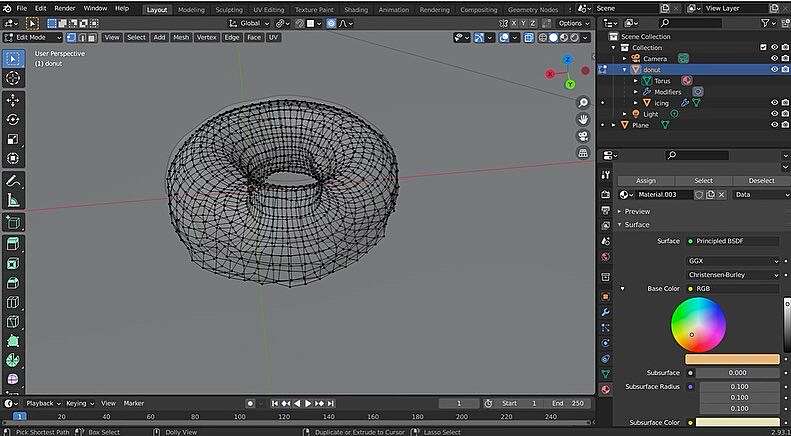
Task: Select the Annotate tool
Action: coord(14,181)
